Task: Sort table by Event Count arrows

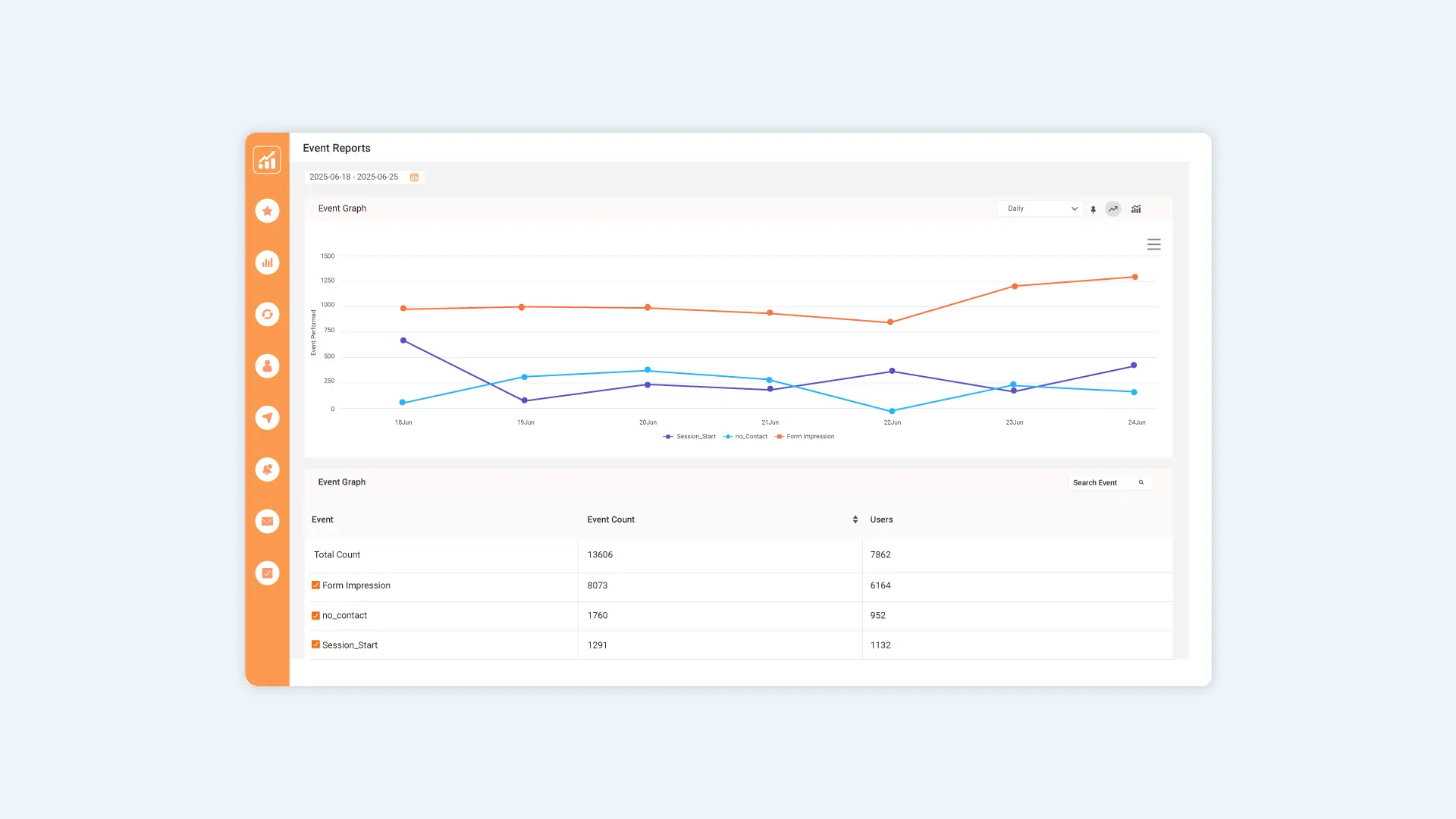Action: (x=855, y=519)
